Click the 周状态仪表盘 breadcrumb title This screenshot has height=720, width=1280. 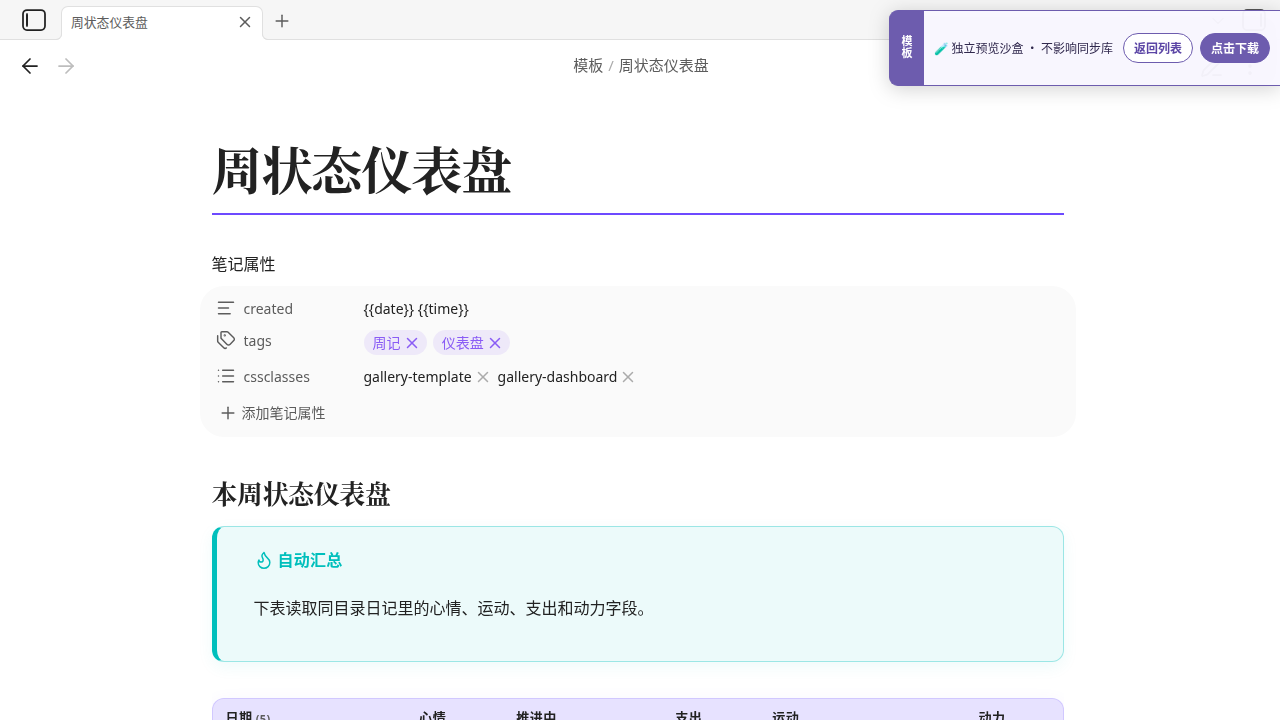click(663, 66)
